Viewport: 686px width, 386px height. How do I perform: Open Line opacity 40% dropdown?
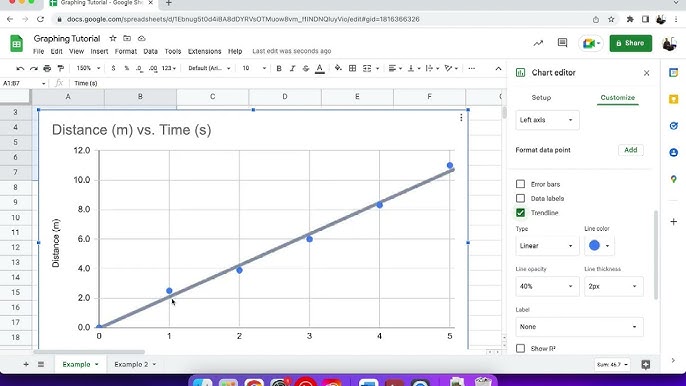(x=547, y=286)
